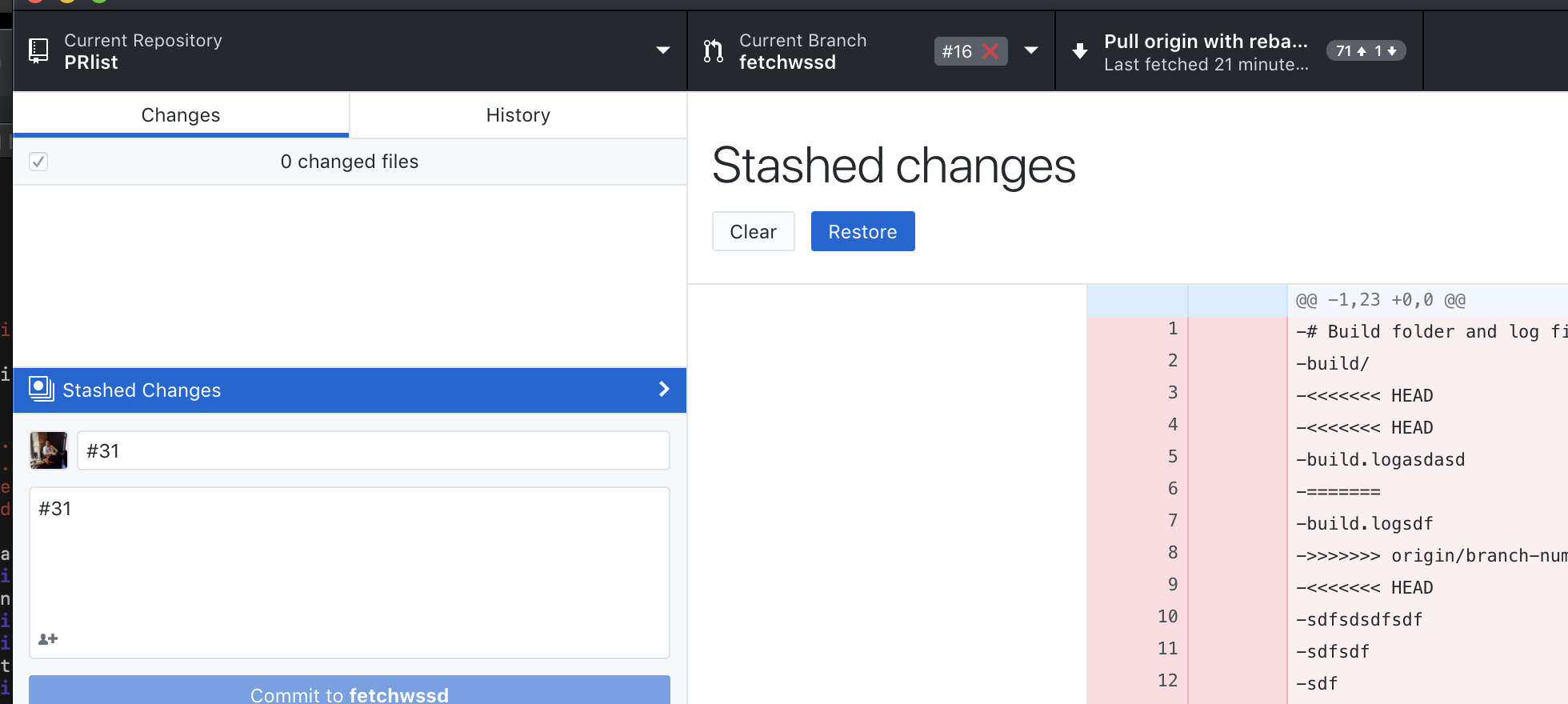Switch to the Changes tab

(x=181, y=114)
